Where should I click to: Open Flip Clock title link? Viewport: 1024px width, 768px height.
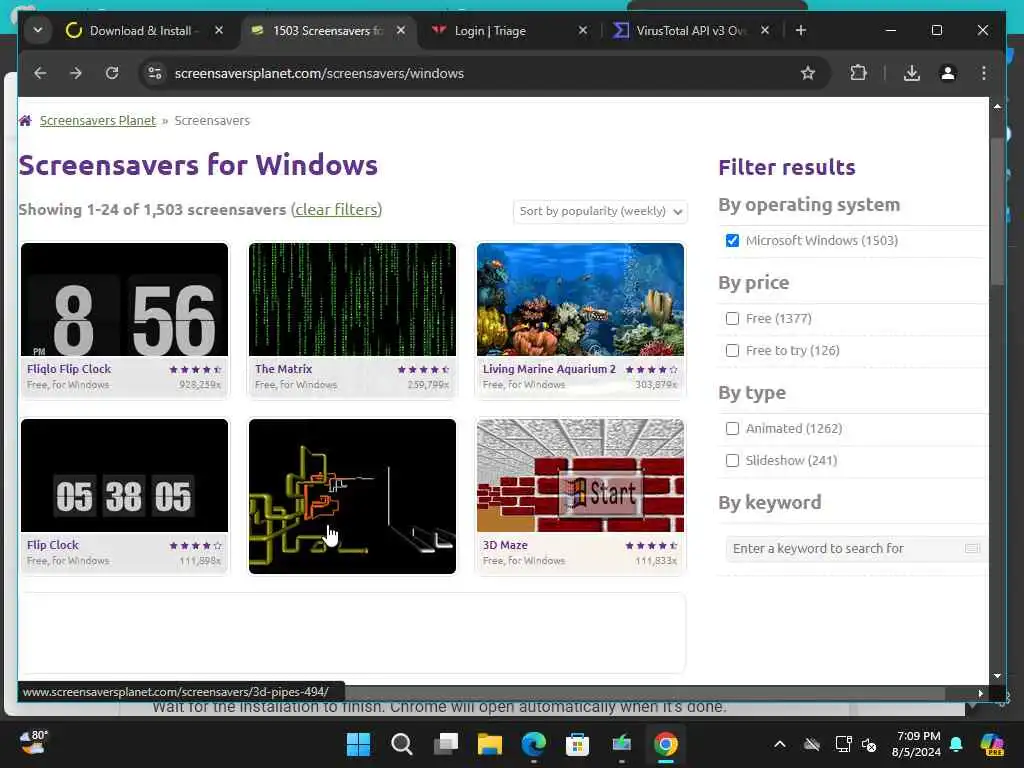[x=53, y=545]
